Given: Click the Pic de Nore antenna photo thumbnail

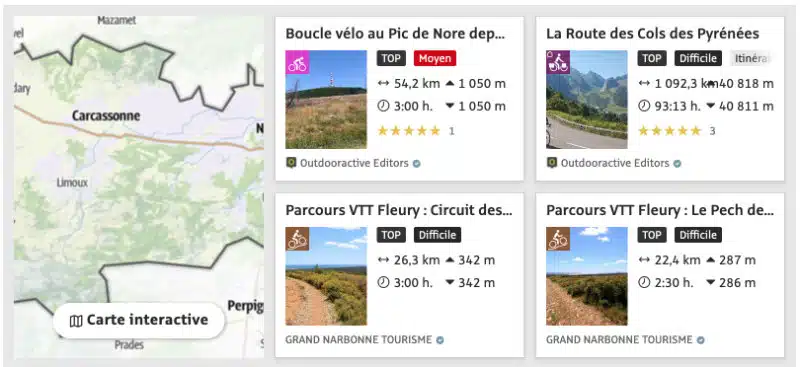Looking at the screenshot, I should point(326,100).
